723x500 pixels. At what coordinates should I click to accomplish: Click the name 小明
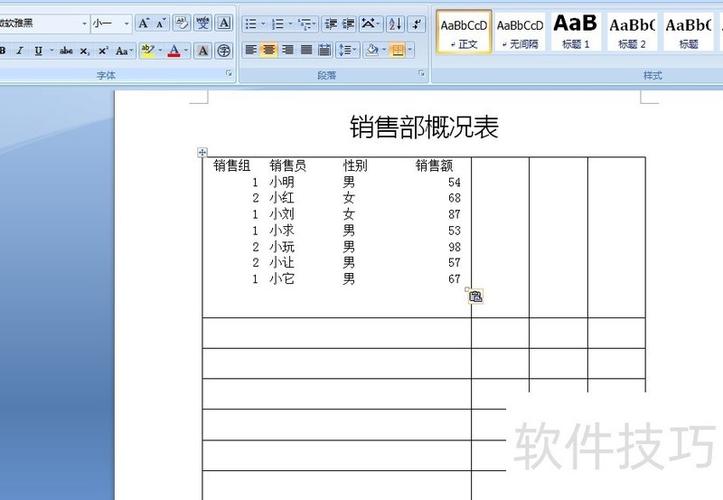point(282,182)
